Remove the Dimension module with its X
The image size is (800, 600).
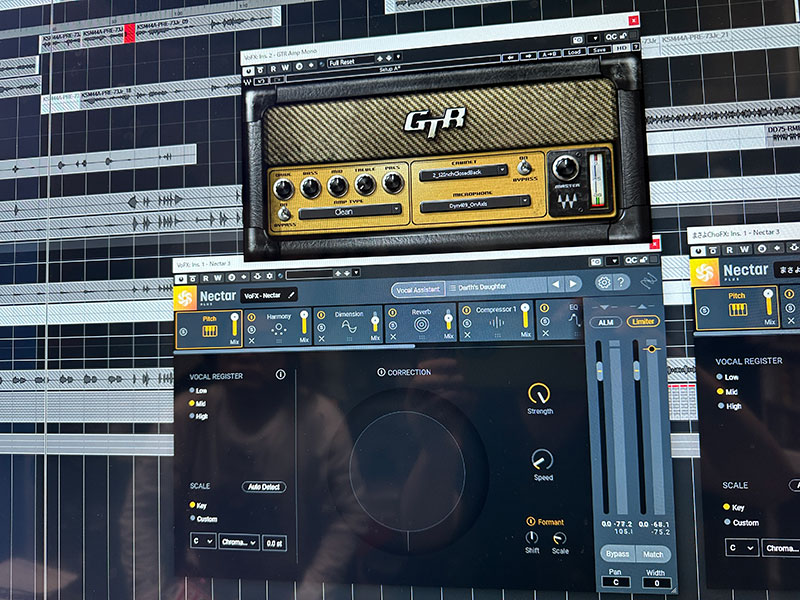pos(321,338)
